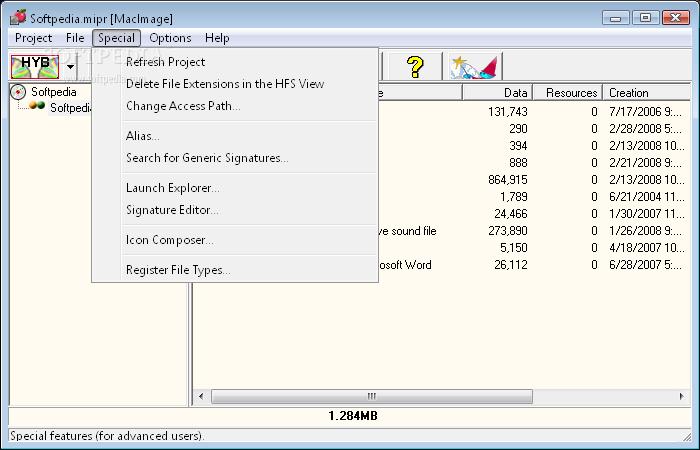This screenshot has width=700, height=450.
Task: Open the dropdown arrow beside HYB button
Action: click(70, 67)
